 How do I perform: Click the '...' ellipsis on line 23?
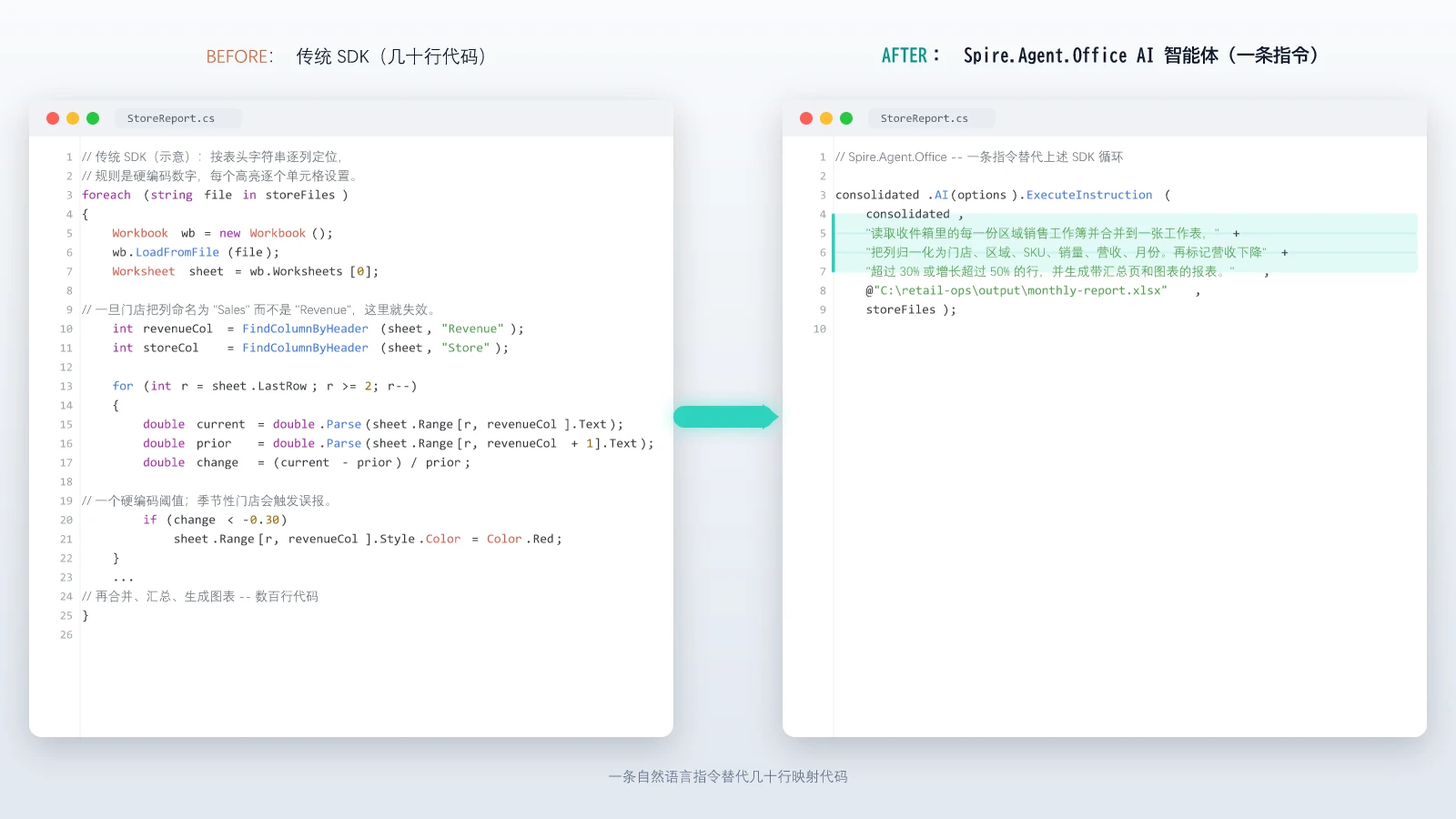[123, 577]
